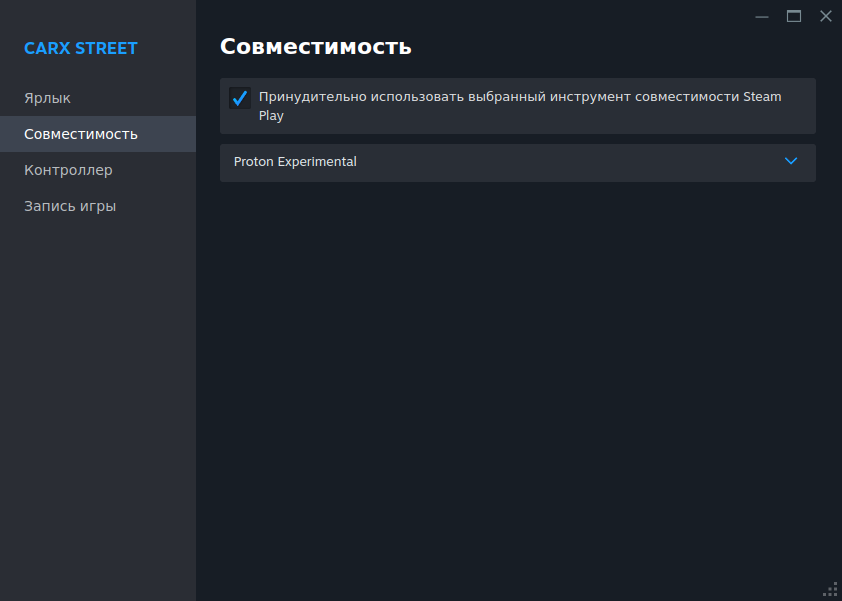Click the forced compatibility option panel

(x=518, y=106)
